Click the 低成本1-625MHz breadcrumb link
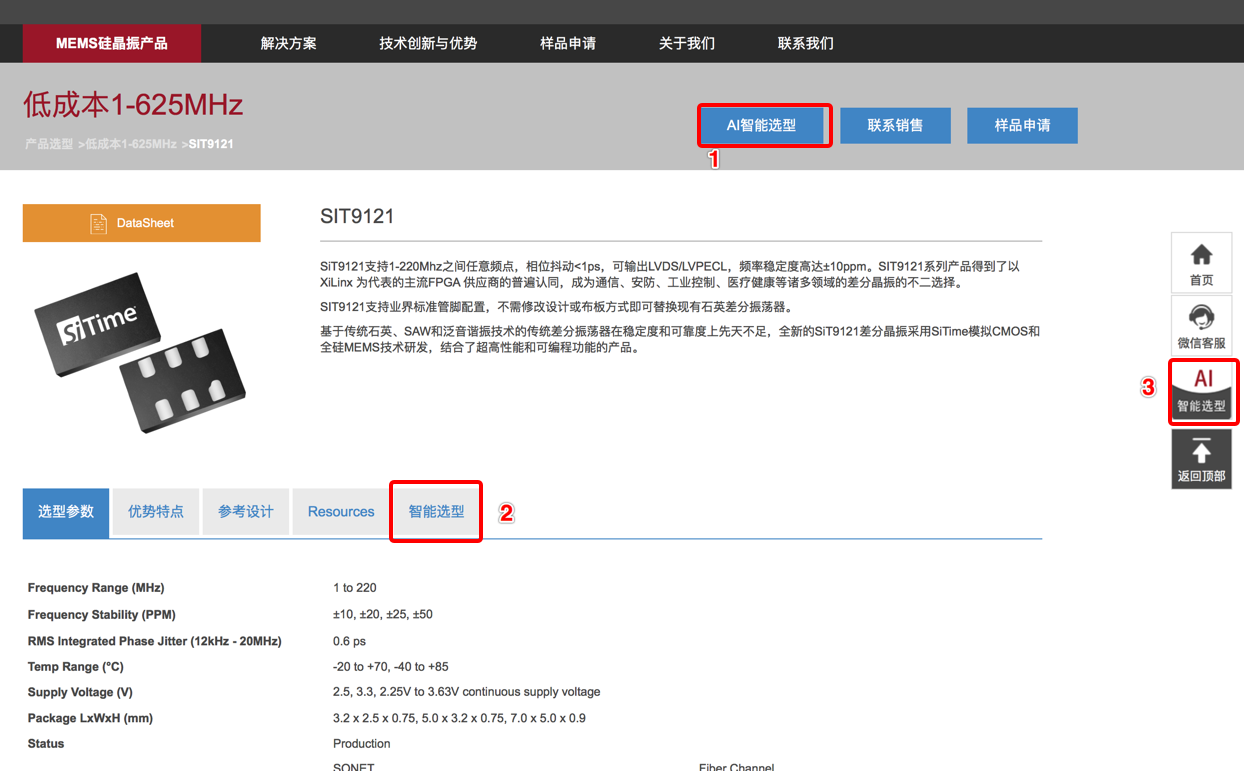This screenshot has width=1244, height=771. (x=131, y=144)
